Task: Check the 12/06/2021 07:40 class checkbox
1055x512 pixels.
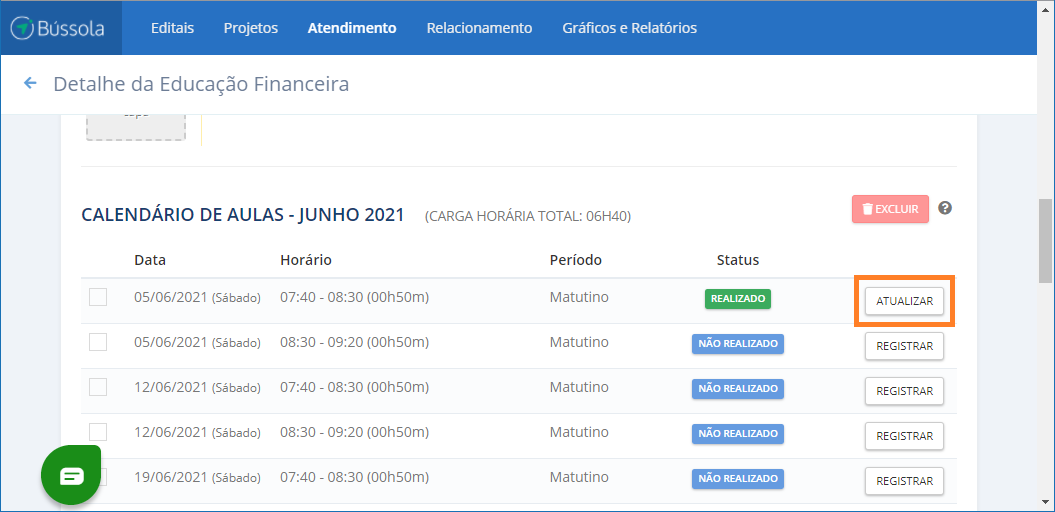Action: pos(98,387)
